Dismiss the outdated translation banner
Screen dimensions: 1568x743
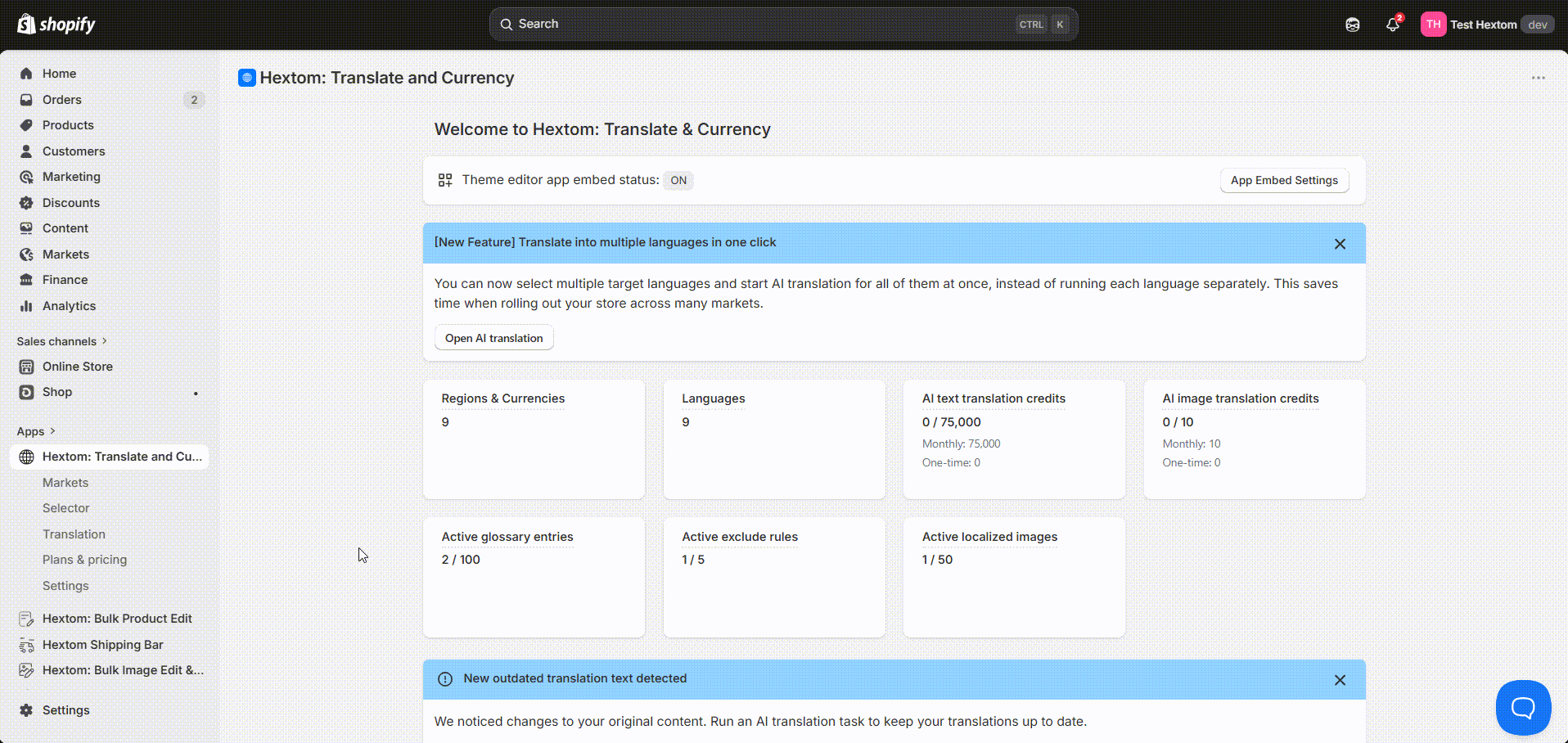point(1340,680)
